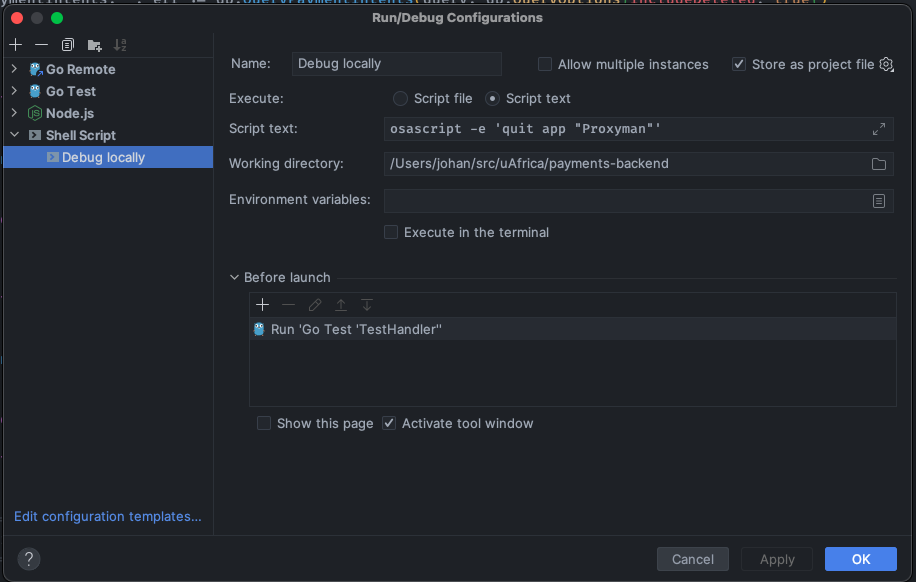
Task: Click the Shell Script type icon
Action: [x=35, y=136]
